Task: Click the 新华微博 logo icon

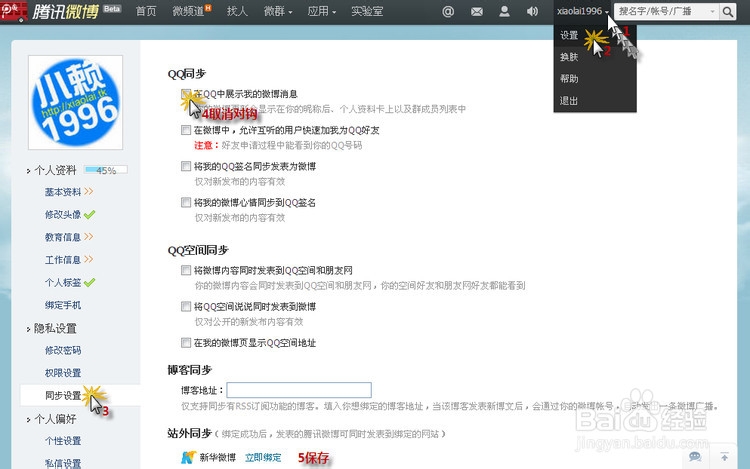Action: click(188, 458)
